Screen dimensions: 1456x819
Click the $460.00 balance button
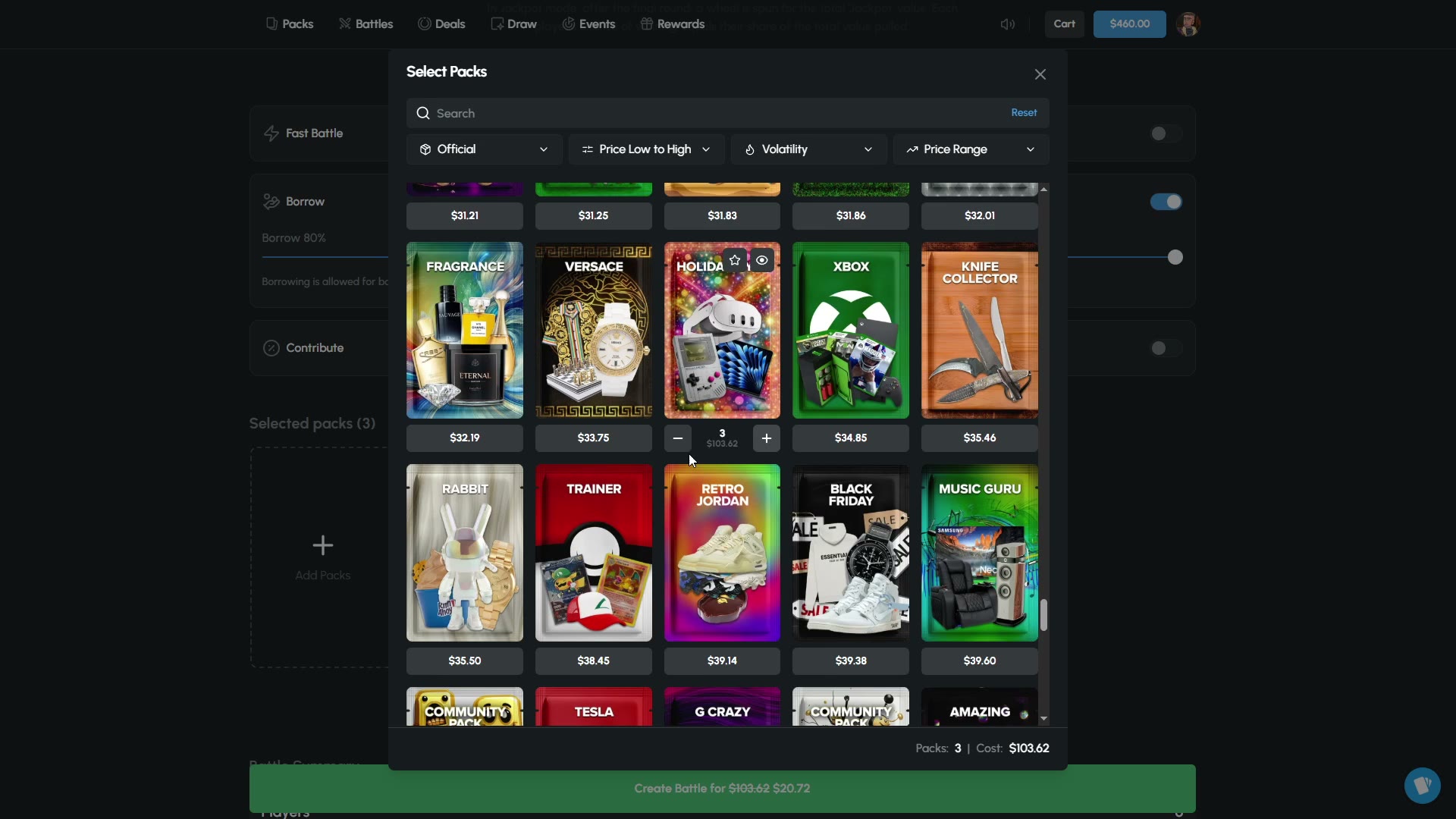point(1130,24)
